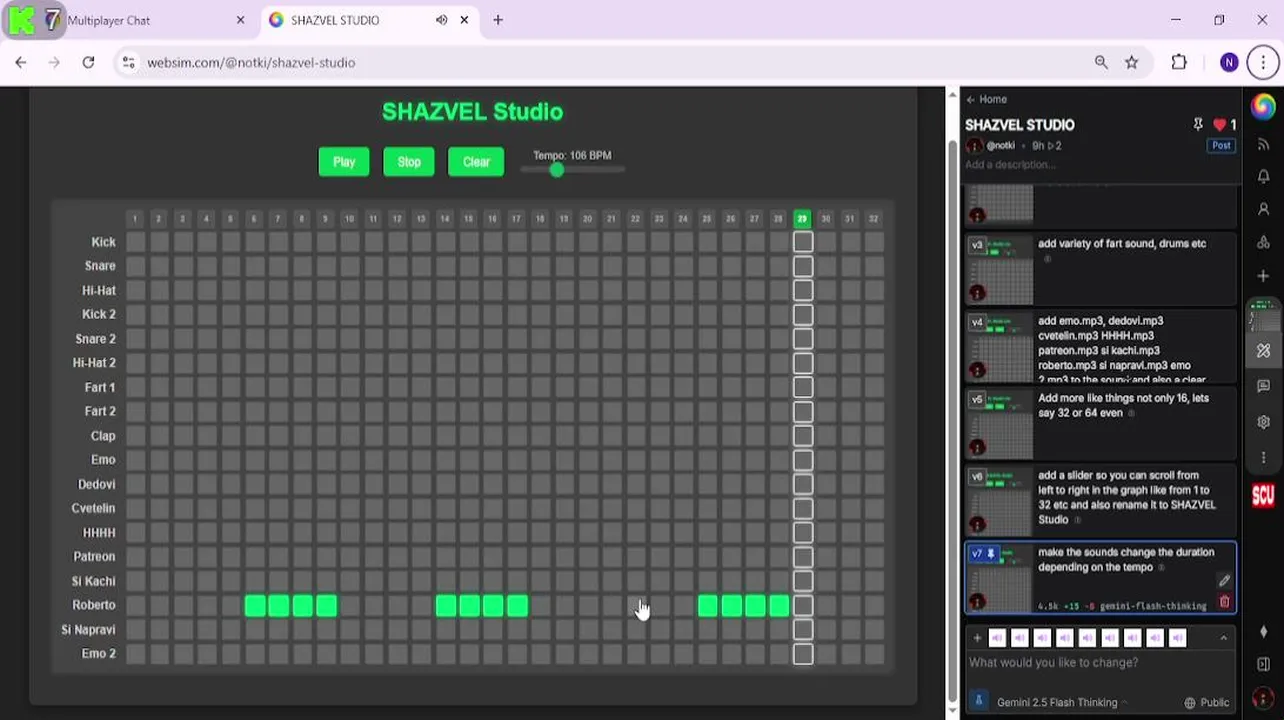Clear all steps in the grid

476,162
